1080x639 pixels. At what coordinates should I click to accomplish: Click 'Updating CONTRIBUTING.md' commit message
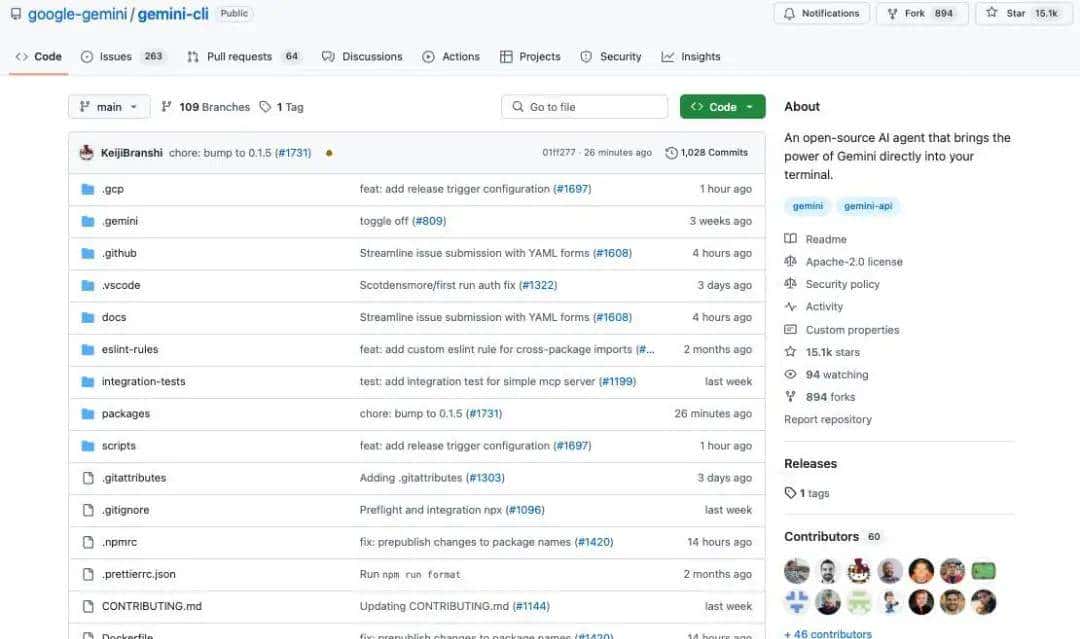[434, 607]
